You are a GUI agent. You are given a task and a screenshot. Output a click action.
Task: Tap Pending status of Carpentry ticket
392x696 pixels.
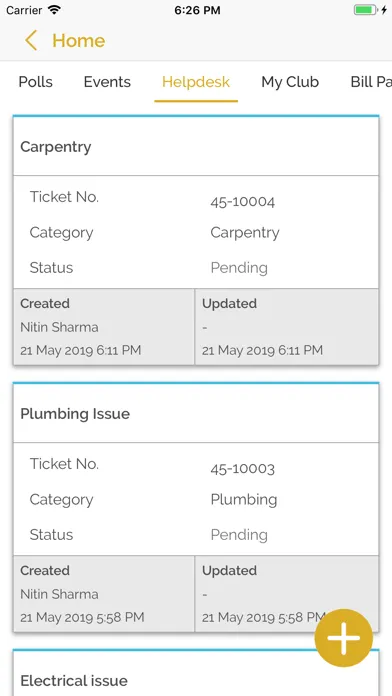coord(239,268)
